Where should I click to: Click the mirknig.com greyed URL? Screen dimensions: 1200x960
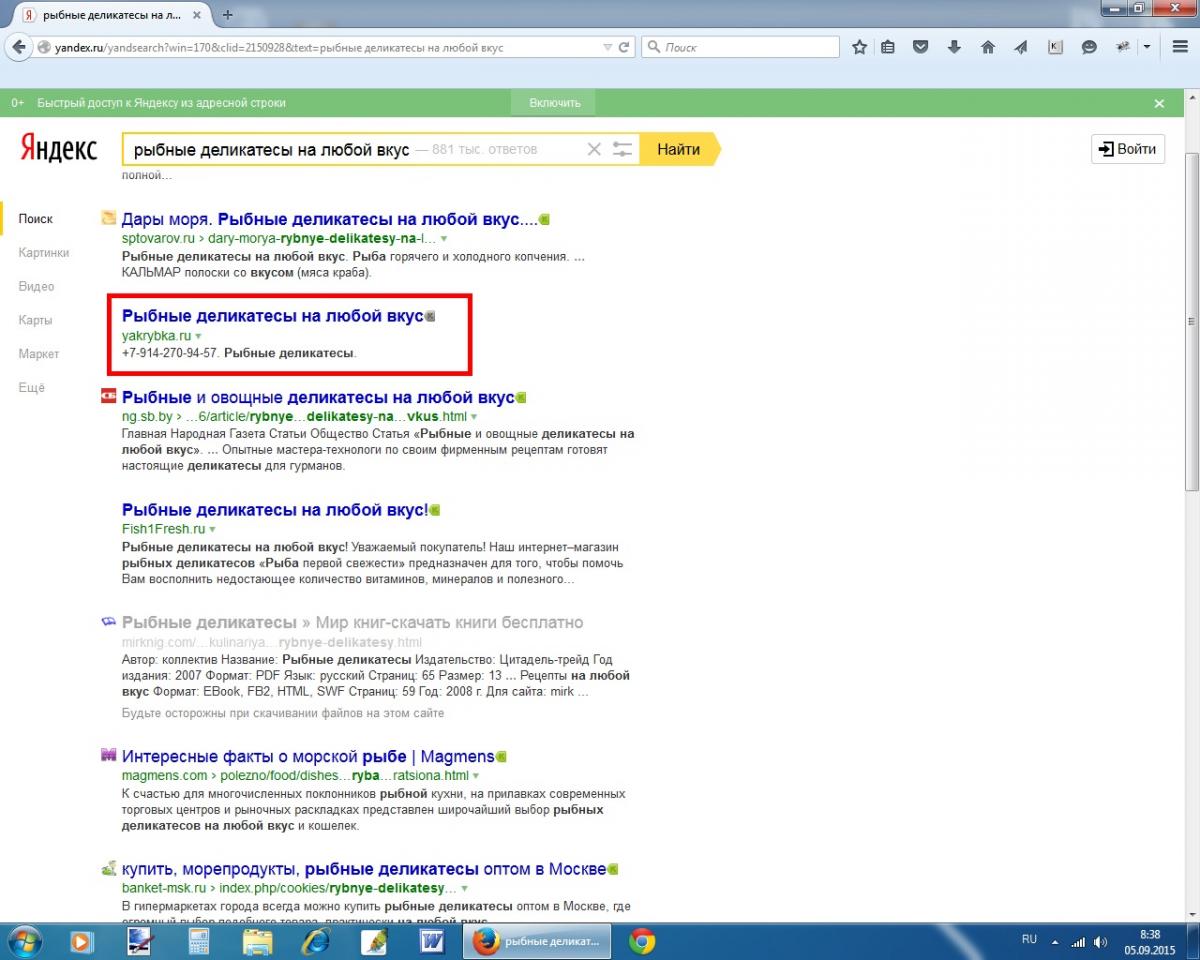pos(272,642)
